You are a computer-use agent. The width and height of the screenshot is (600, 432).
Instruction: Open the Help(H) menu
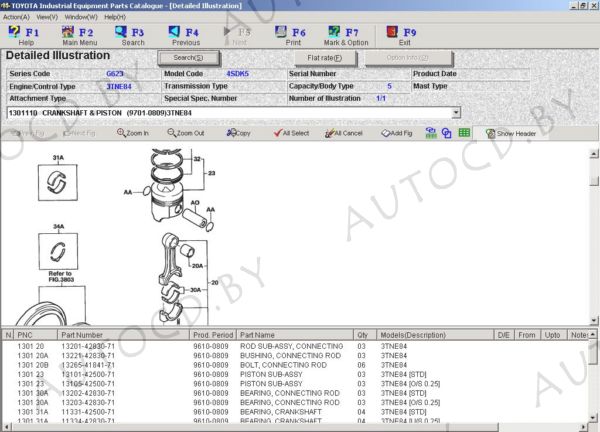click(x=115, y=17)
